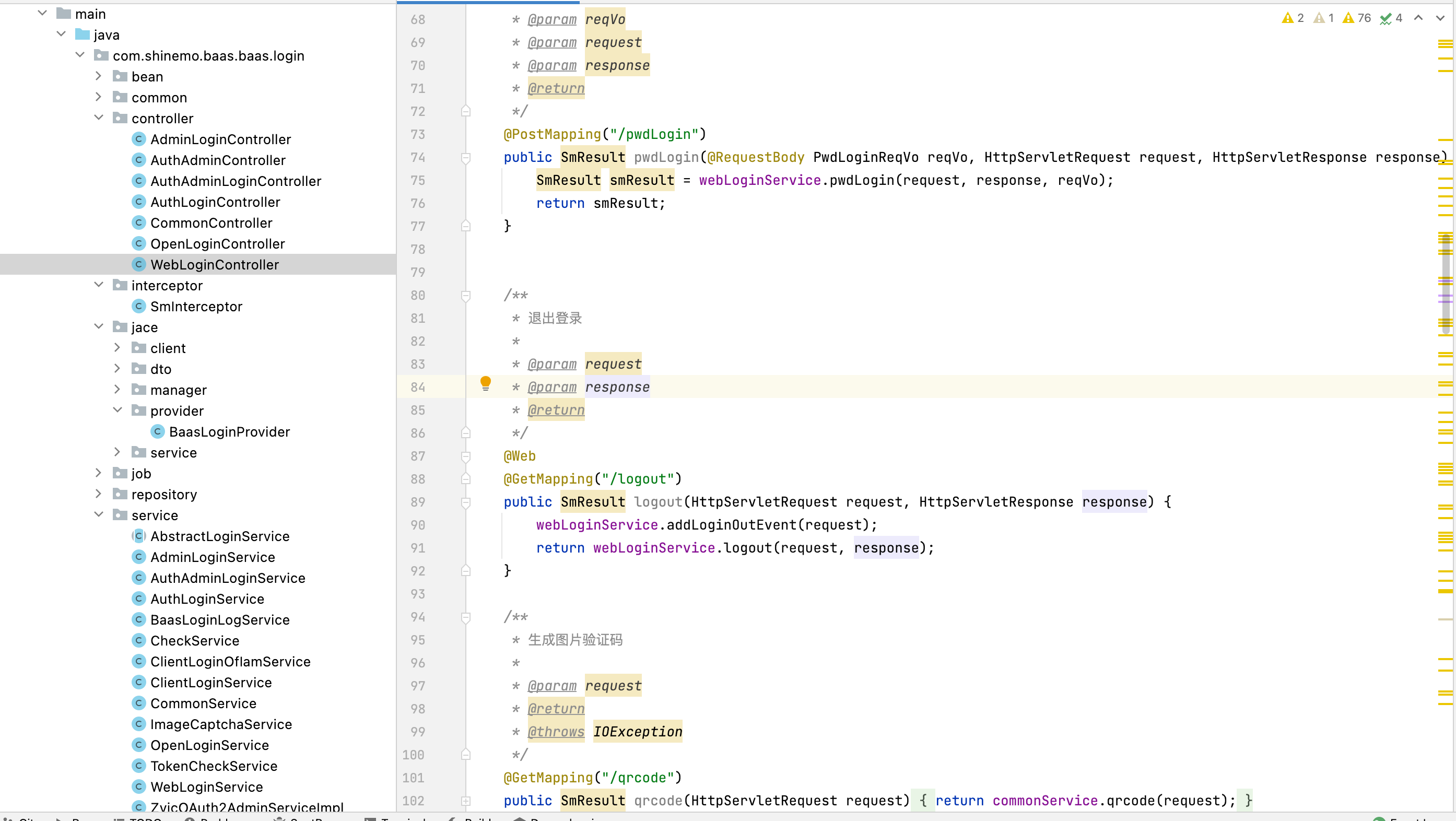Collapse the provider package
Viewport: 1456px width, 821px height.
(117, 410)
